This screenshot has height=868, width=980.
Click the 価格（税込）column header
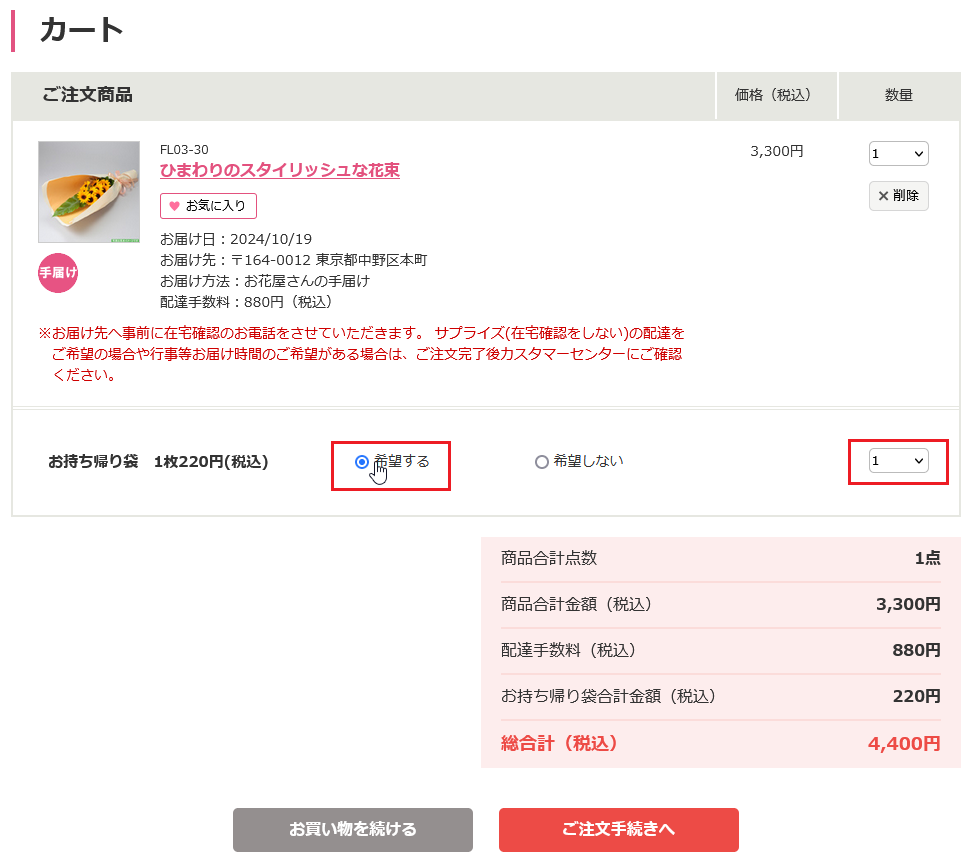click(776, 95)
